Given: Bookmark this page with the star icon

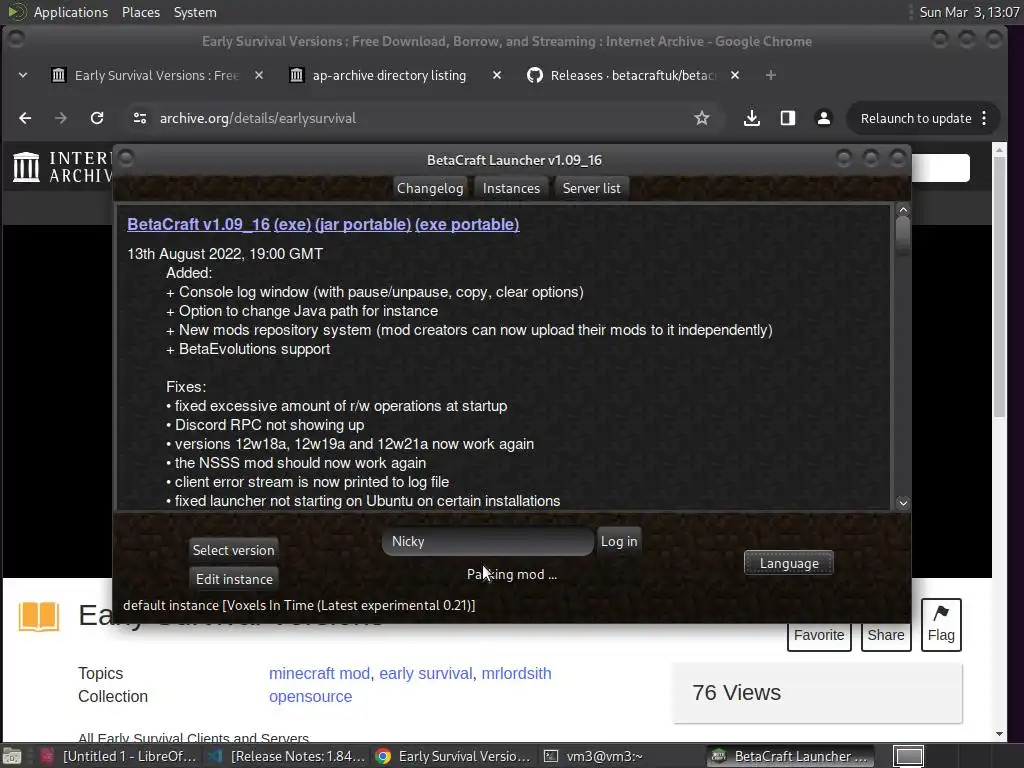Looking at the screenshot, I should [701, 118].
